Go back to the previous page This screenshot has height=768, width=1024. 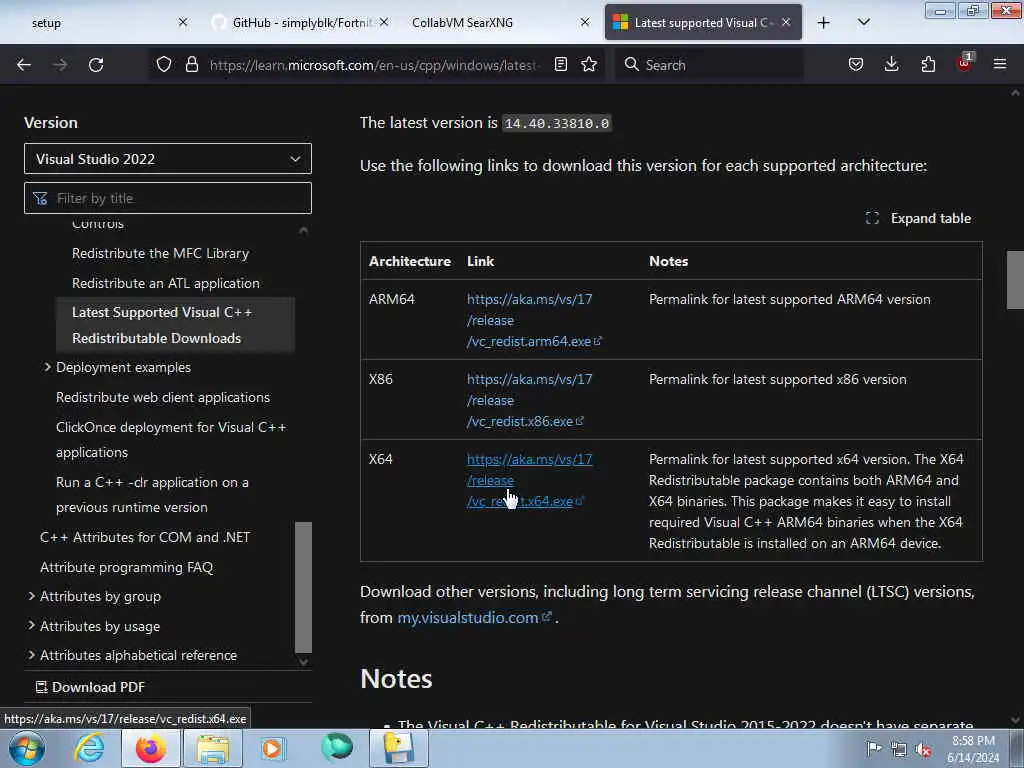tap(24, 65)
